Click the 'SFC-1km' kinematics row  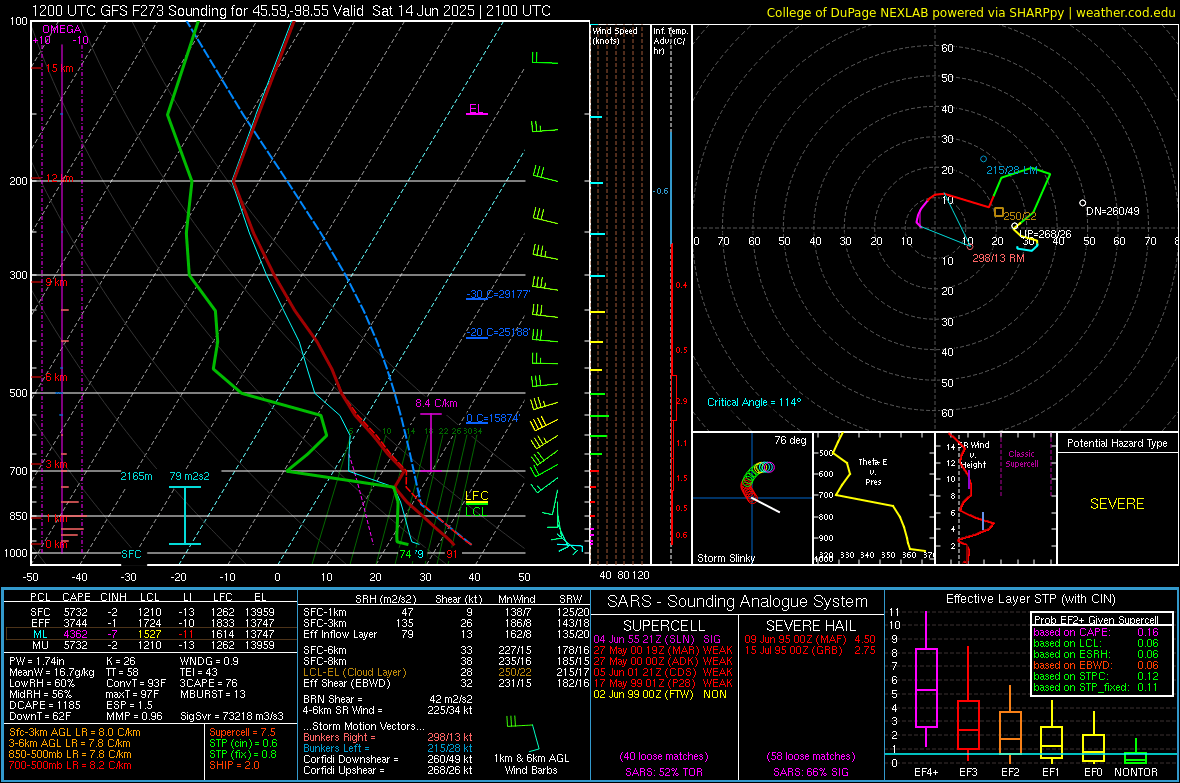tap(446, 613)
